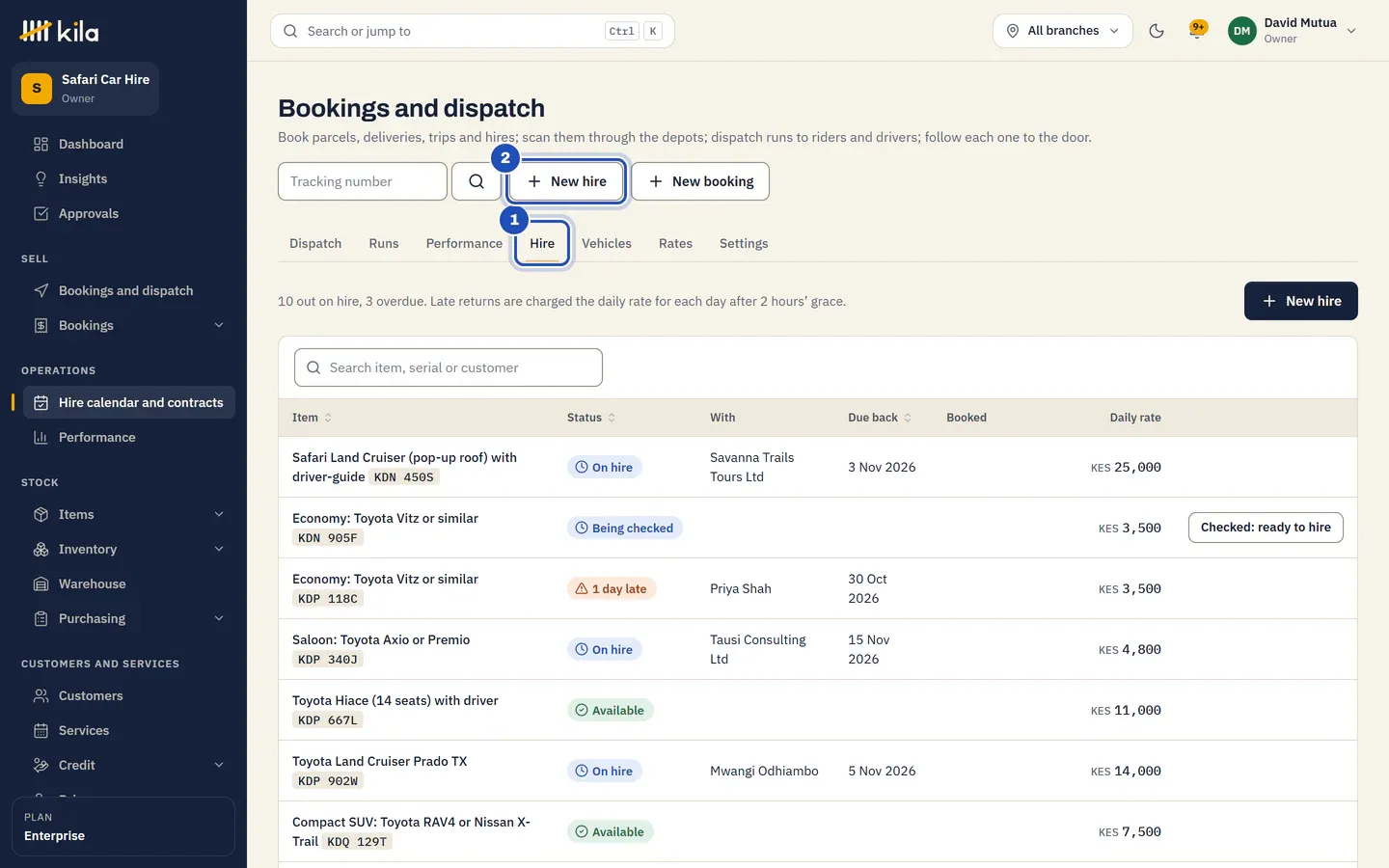Viewport: 1389px width, 868px height.
Task: Click the Safari Car Hire workspace badge
Action: point(85,89)
